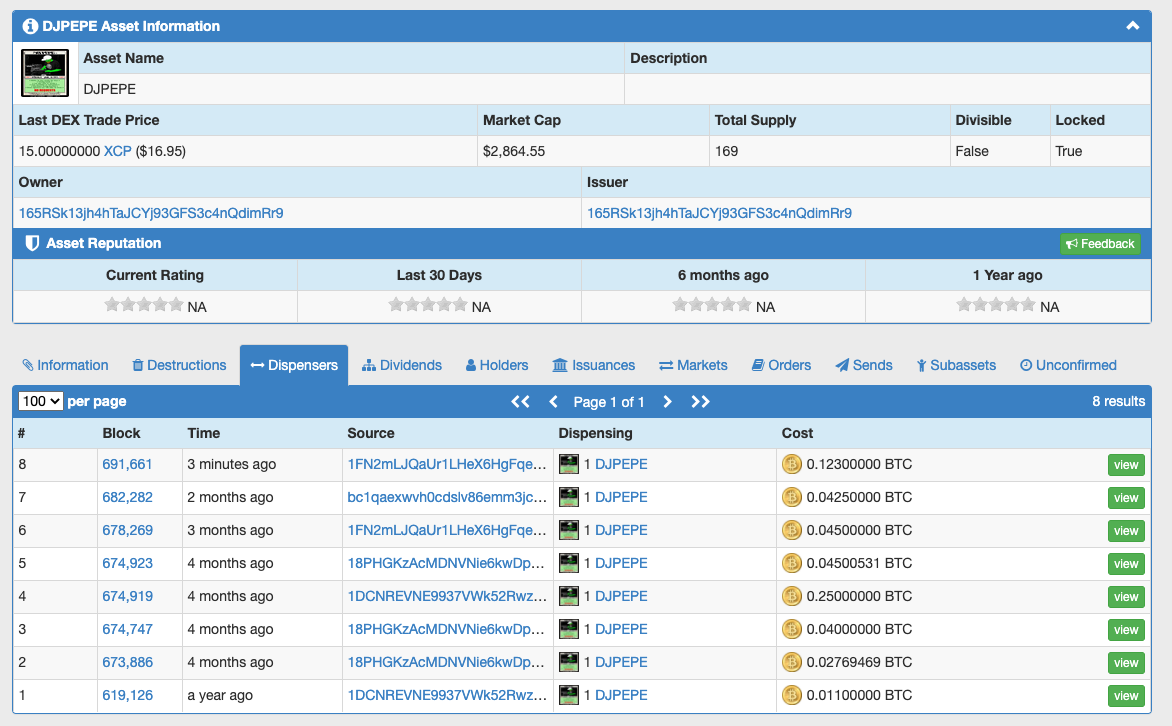Open block 673,886 link
Image resolution: width=1172 pixels, height=726 pixels.
click(x=127, y=662)
